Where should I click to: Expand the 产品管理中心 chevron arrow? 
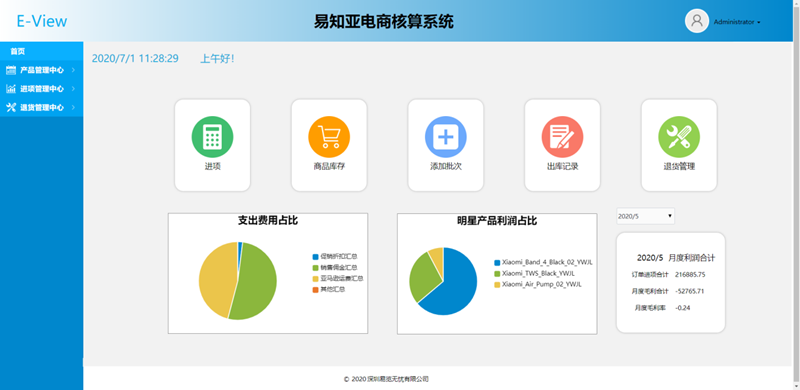73,70
